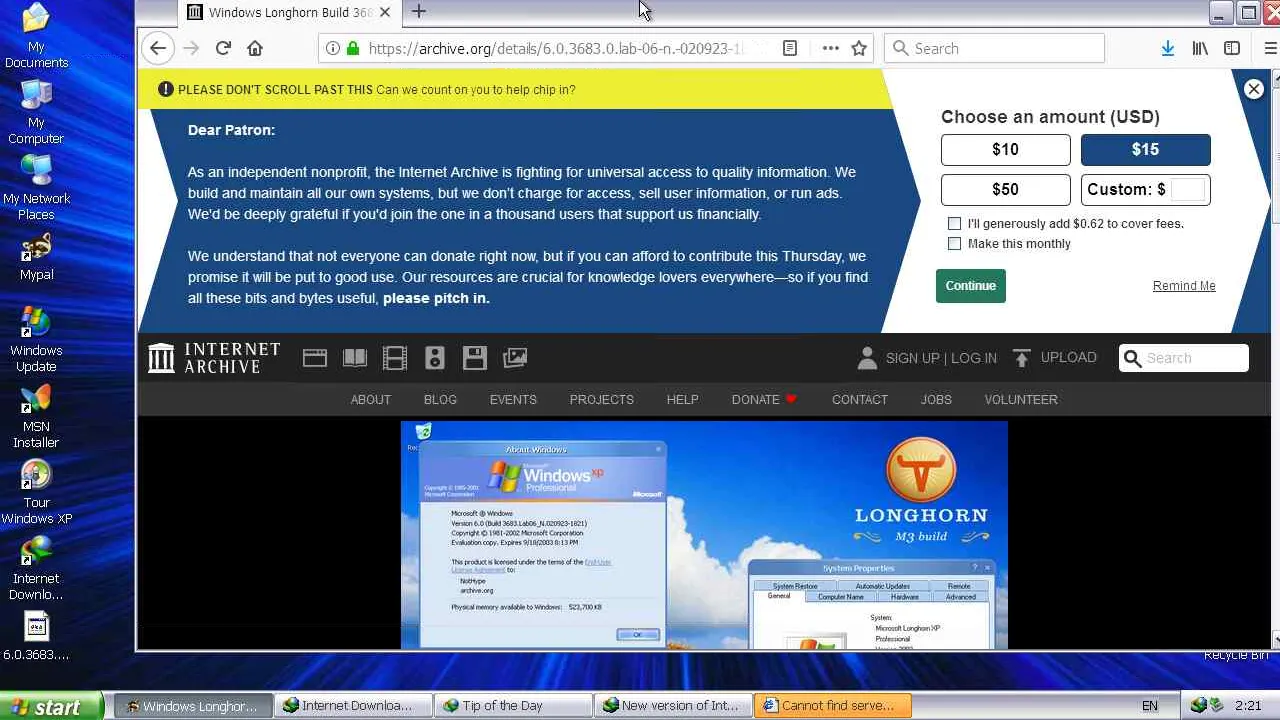The width and height of the screenshot is (1280, 720).
Task: Click the EN language indicator
Action: pyautogui.click(x=1150, y=706)
